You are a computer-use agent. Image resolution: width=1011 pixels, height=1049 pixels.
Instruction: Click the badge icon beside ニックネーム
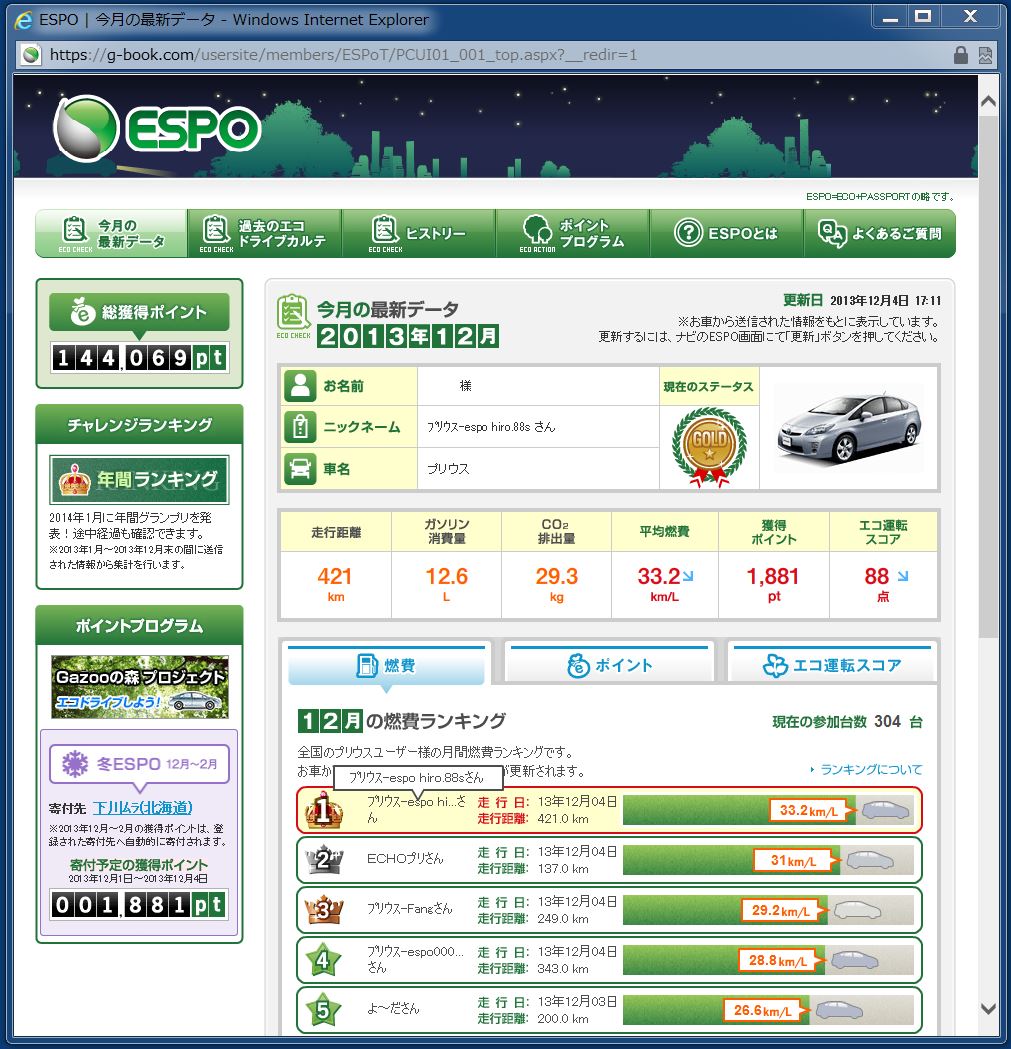(300, 427)
